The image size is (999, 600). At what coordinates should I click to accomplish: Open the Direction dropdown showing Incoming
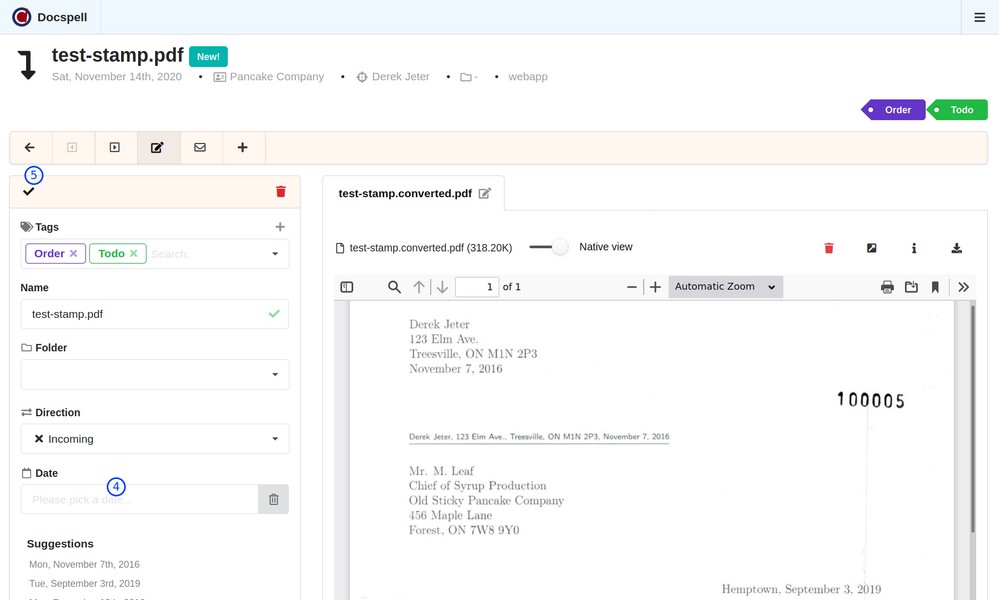coord(155,439)
